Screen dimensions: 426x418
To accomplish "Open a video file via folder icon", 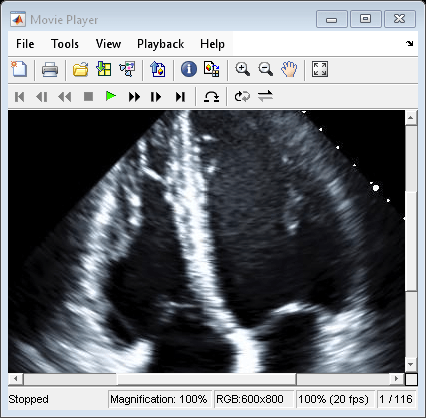I will tap(80, 70).
